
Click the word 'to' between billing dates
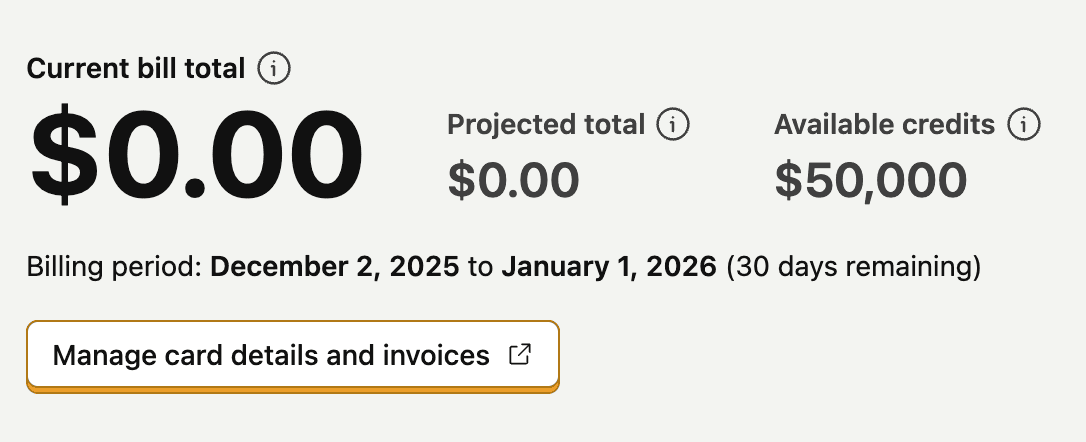pos(480,267)
